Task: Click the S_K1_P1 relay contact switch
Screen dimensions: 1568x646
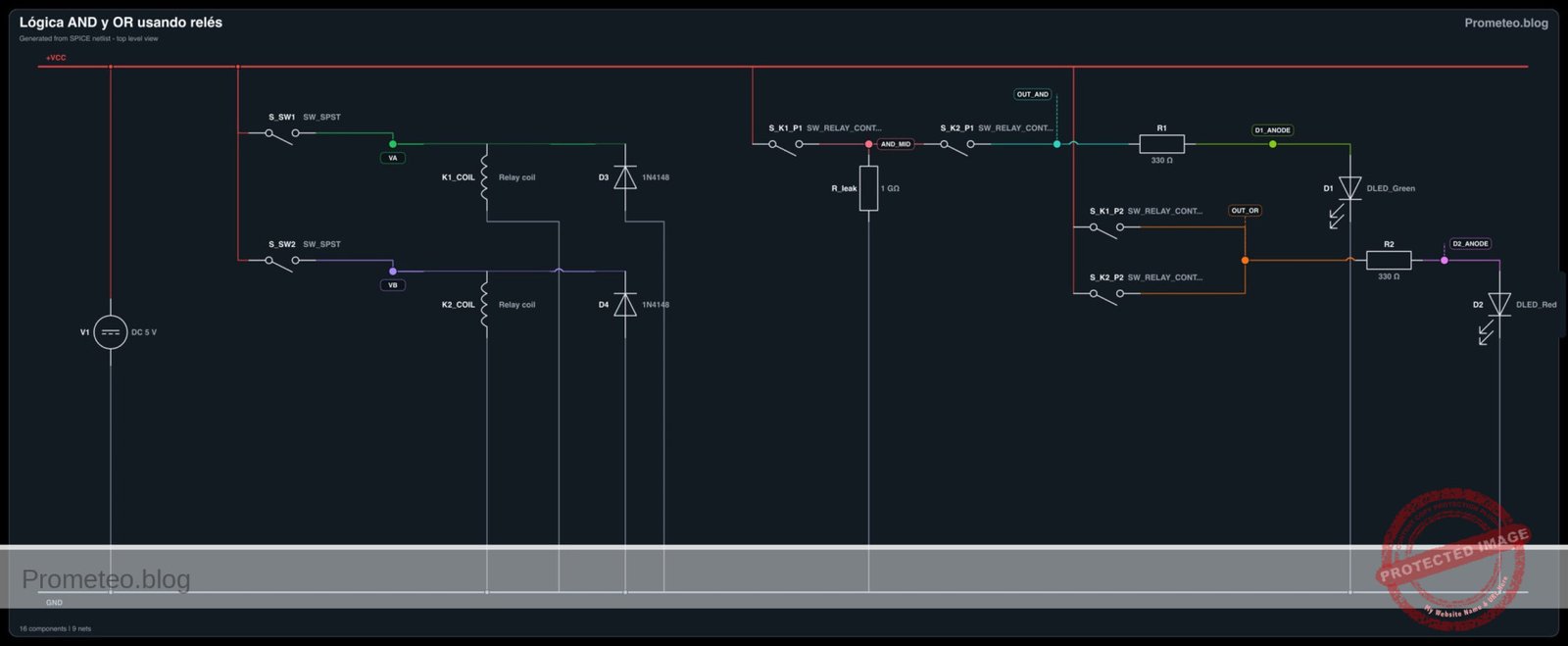Action: coord(786,147)
